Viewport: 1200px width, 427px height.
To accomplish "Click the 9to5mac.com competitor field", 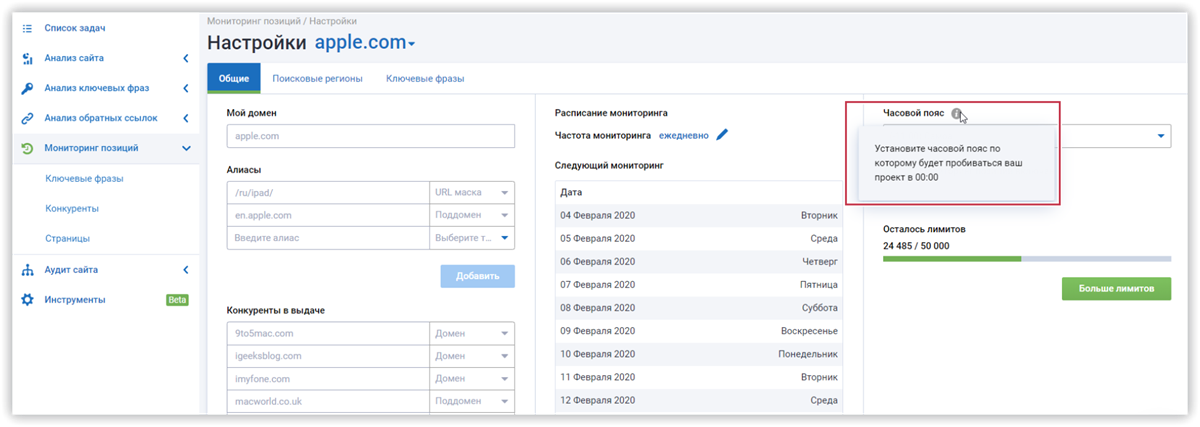I will 328,333.
